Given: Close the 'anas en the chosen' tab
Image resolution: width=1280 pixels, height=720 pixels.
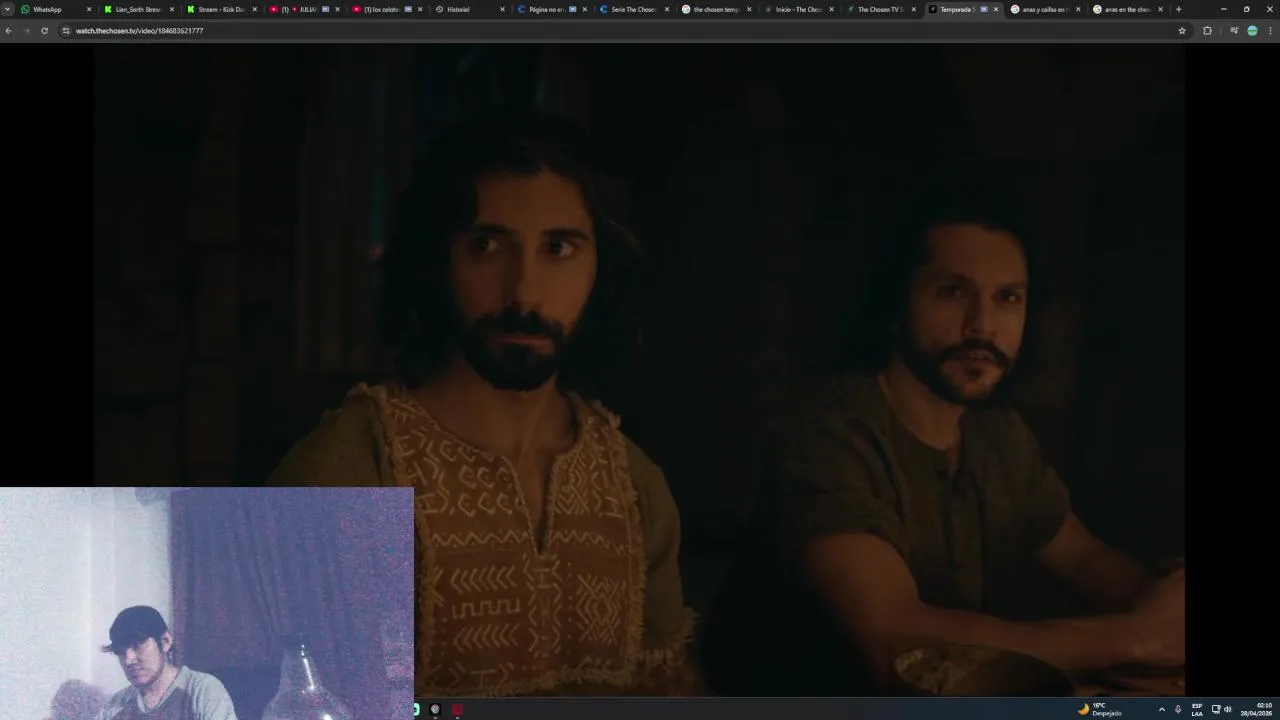Looking at the screenshot, I should point(1161,9).
